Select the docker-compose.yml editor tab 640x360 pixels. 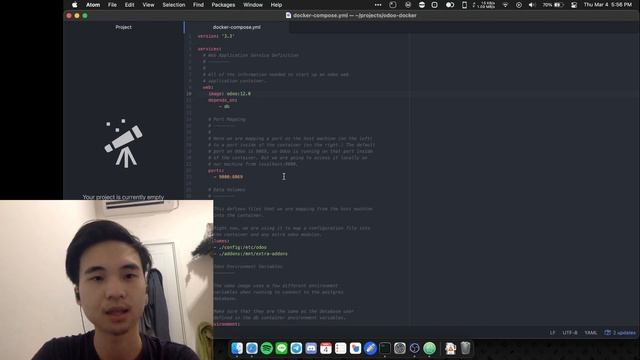pos(237,27)
